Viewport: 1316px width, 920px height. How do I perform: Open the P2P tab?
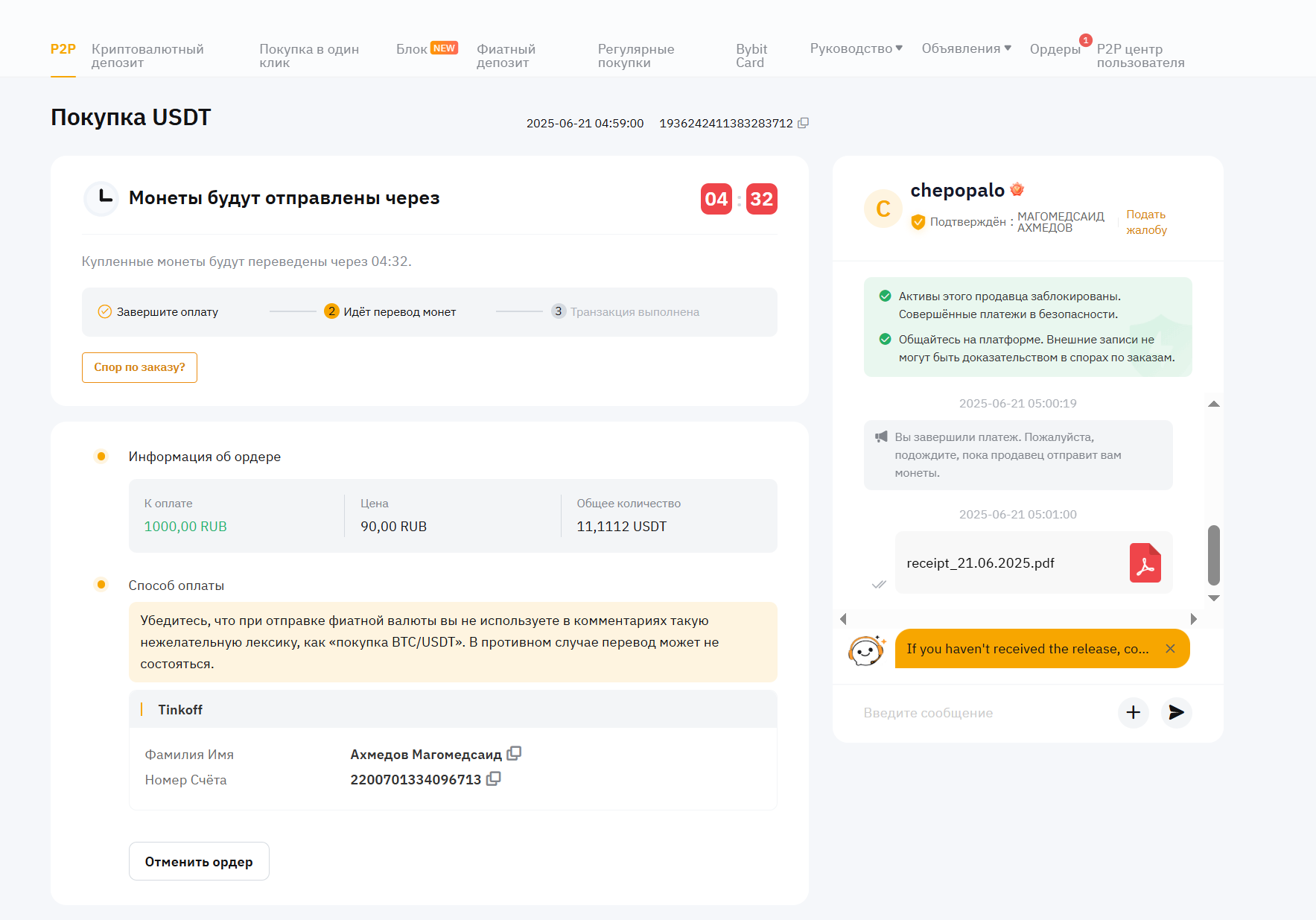pos(63,49)
